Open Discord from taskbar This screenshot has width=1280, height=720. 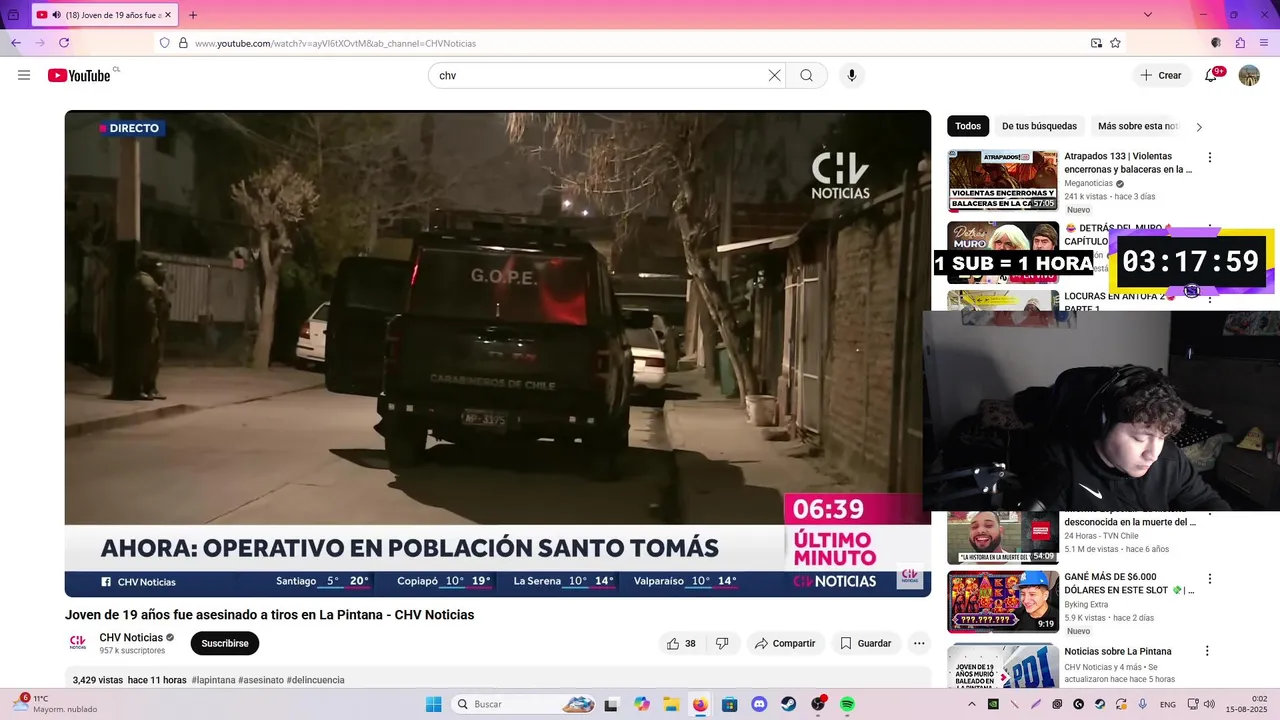[x=759, y=704]
